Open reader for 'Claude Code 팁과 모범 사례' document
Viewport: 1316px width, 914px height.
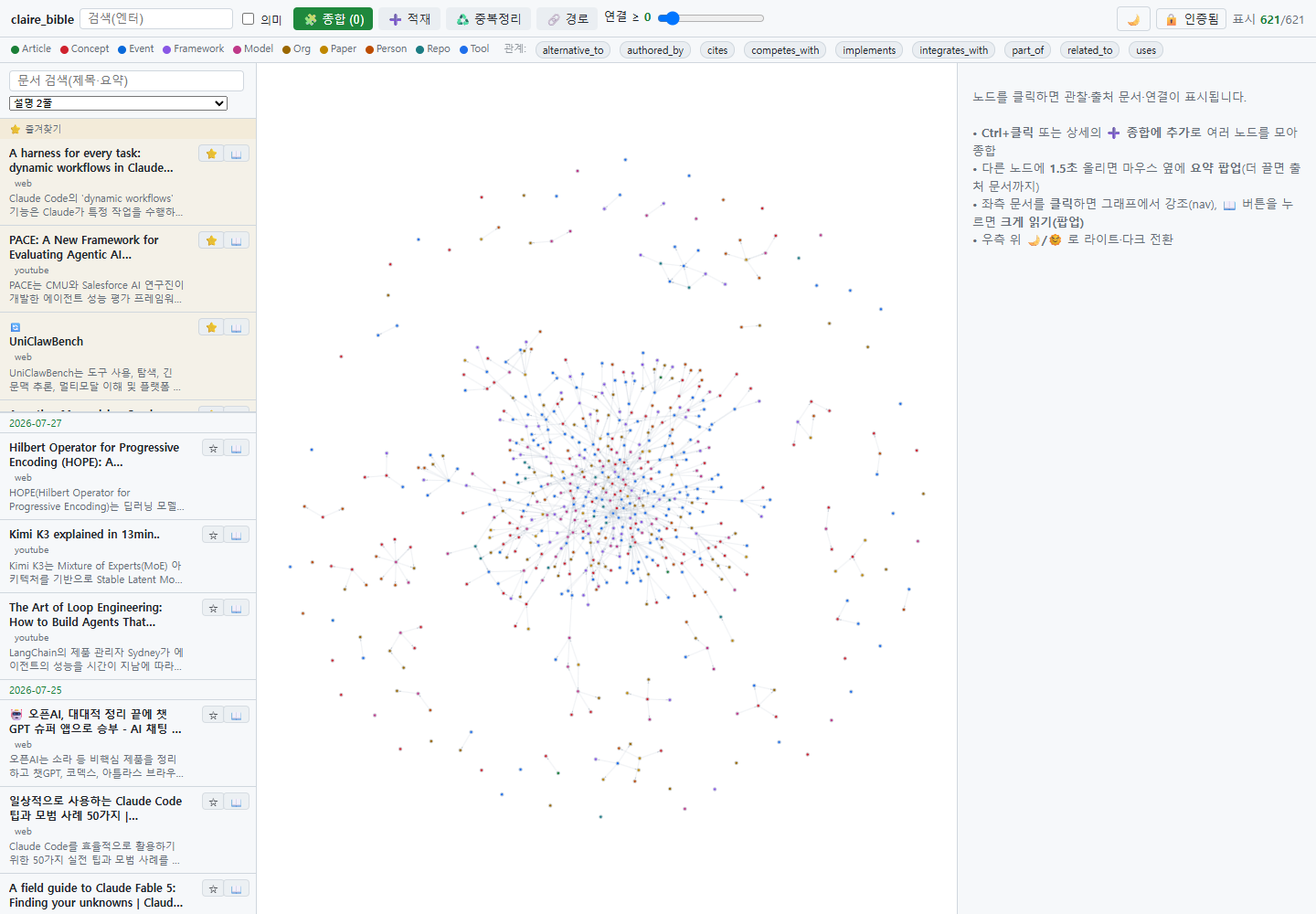coord(236,802)
